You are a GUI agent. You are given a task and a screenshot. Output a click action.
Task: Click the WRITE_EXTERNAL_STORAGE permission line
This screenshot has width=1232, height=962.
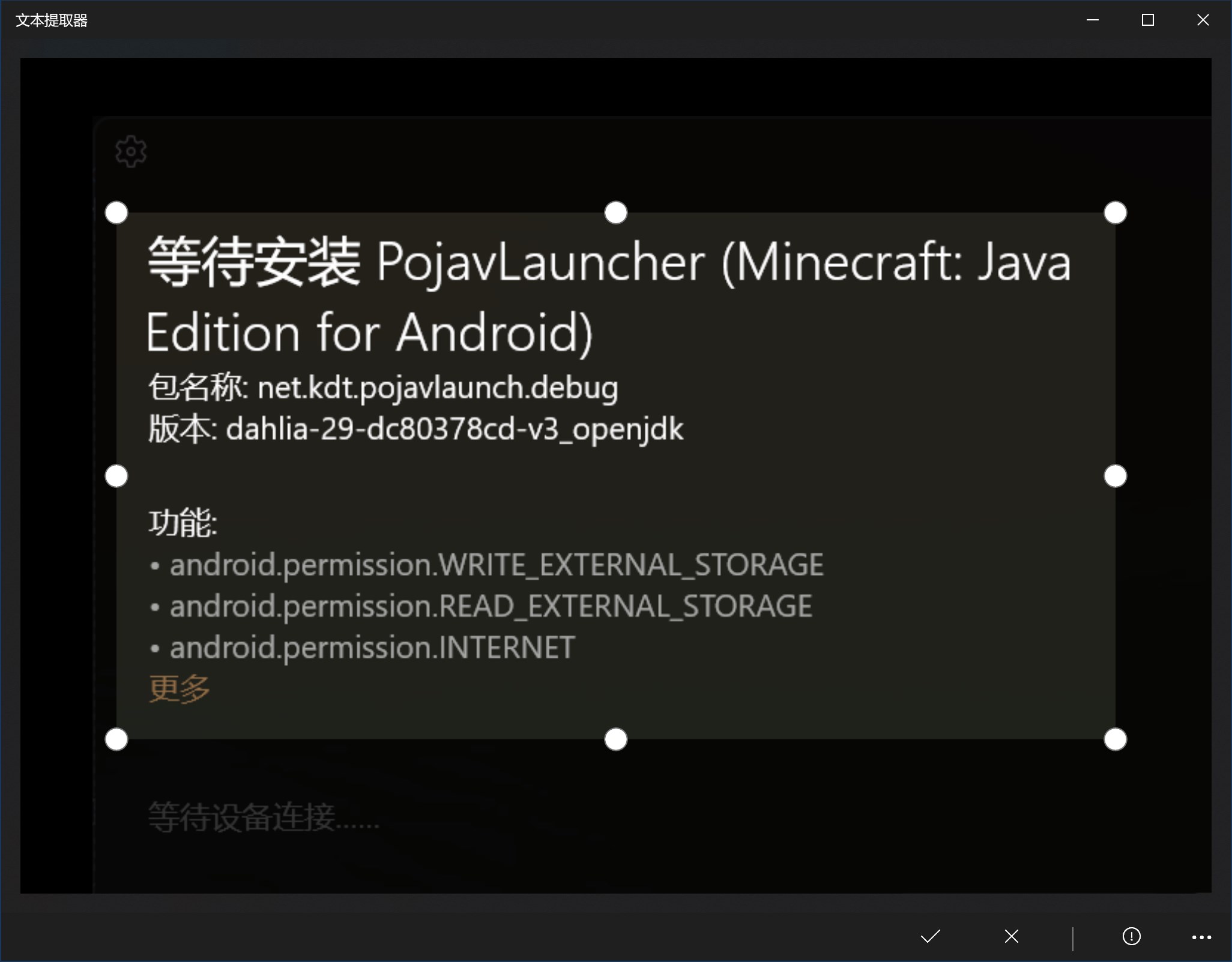tap(487, 565)
